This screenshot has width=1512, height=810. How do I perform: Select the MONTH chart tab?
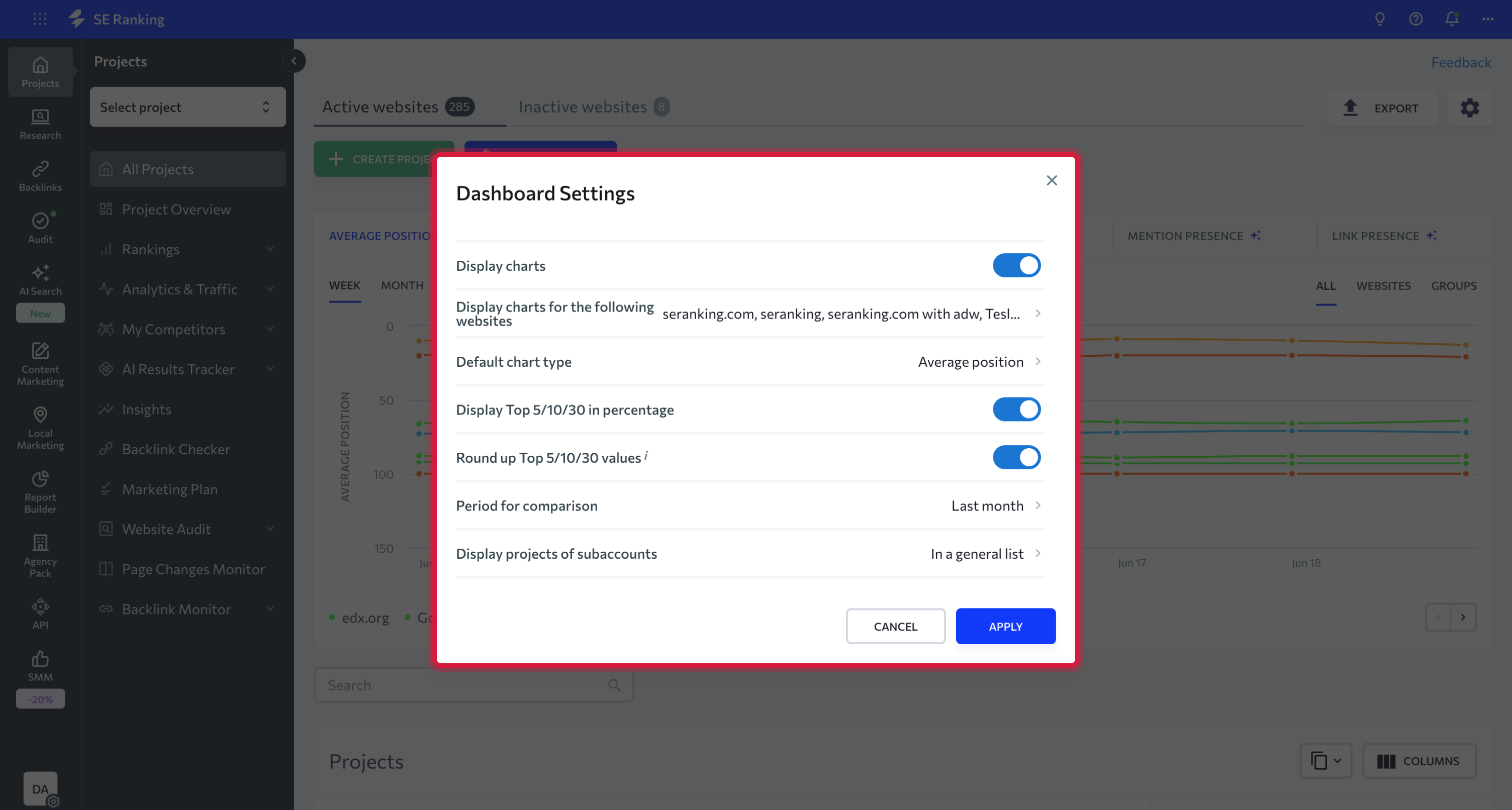coord(402,285)
